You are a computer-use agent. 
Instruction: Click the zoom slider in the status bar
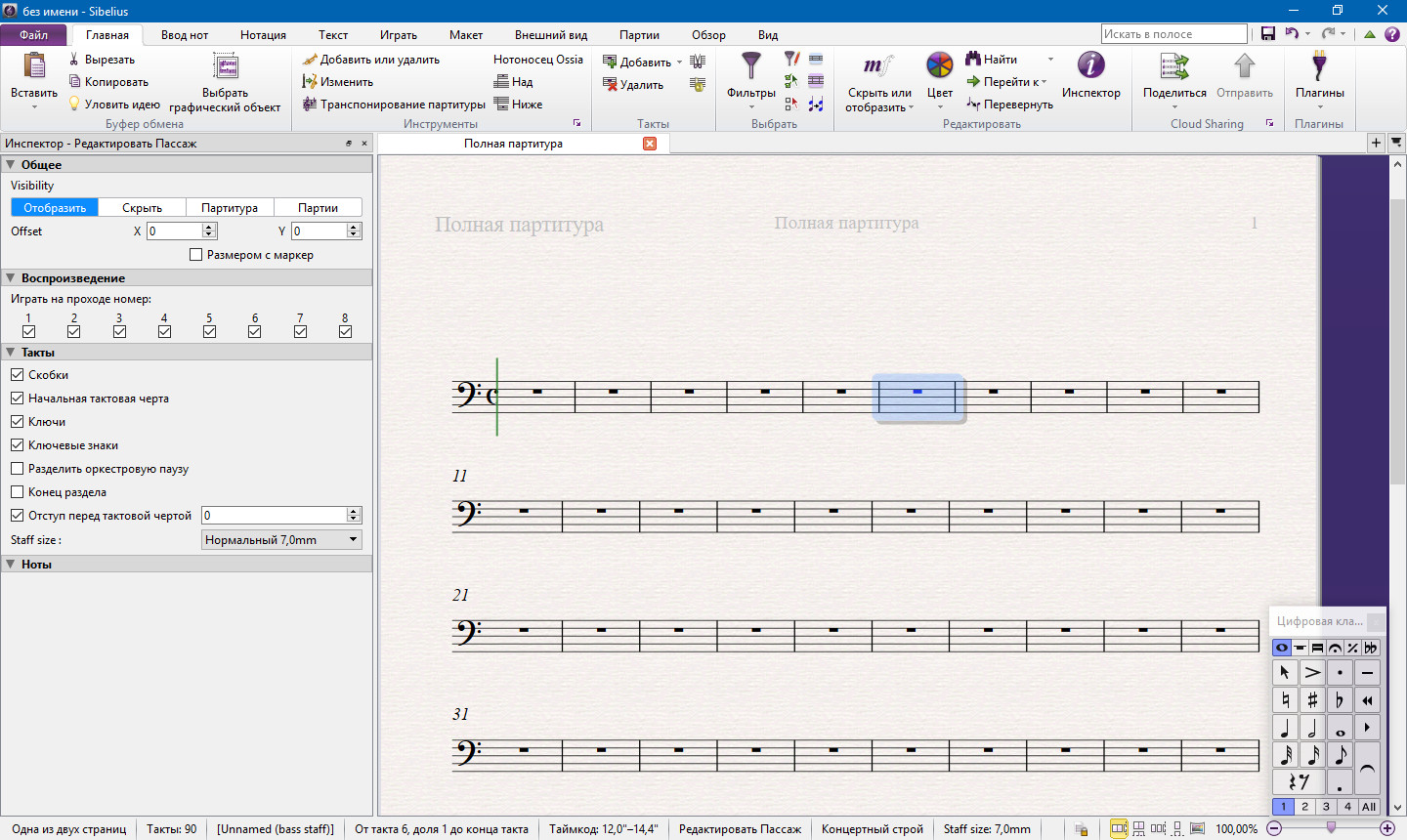coord(1330,828)
